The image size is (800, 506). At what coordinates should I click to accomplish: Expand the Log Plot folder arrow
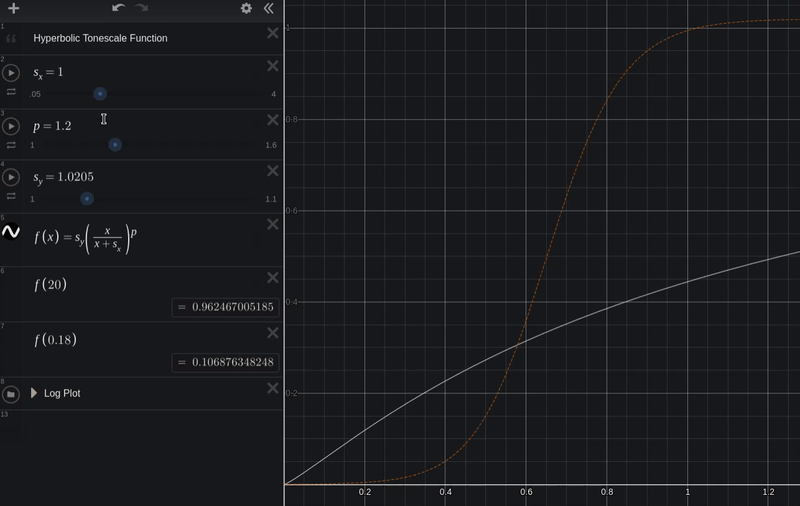coord(34,393)
